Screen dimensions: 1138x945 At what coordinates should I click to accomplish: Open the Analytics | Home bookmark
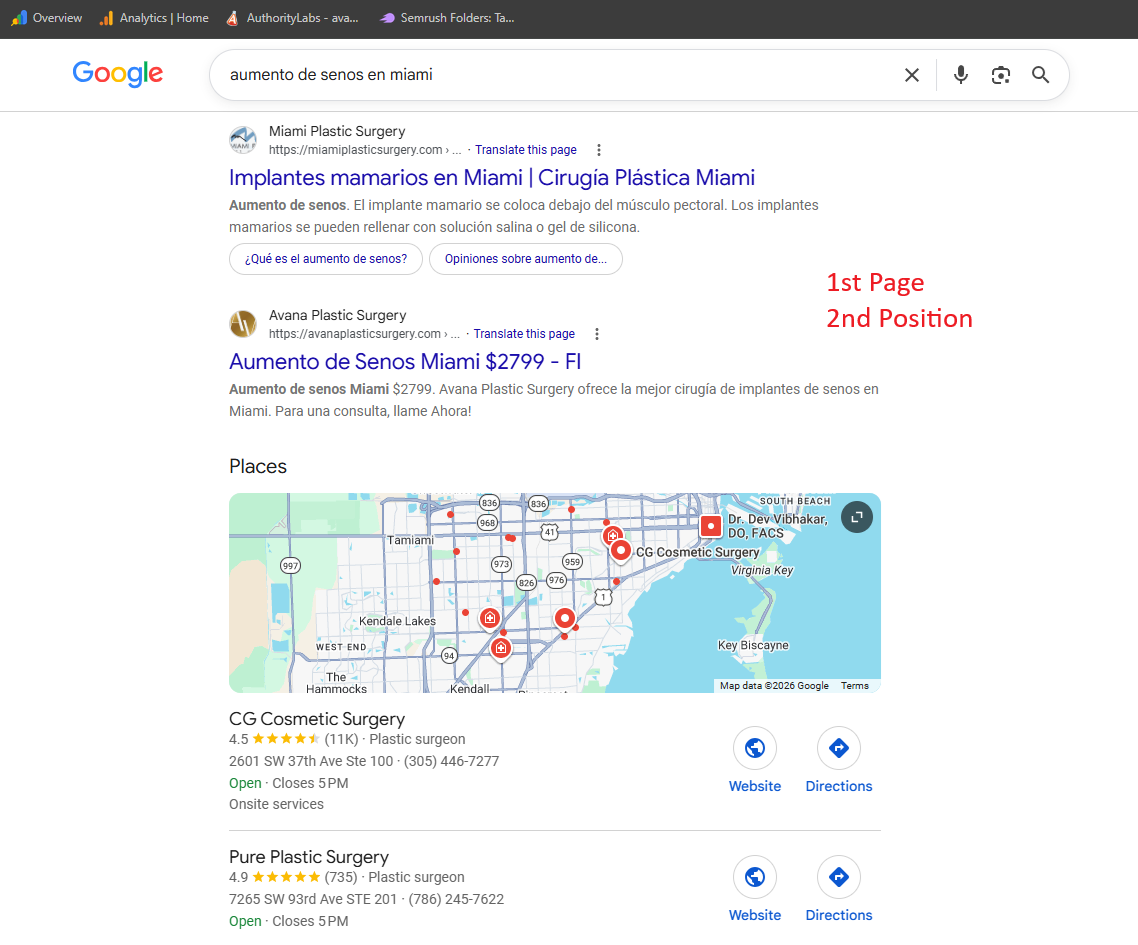tap(154, 18)
